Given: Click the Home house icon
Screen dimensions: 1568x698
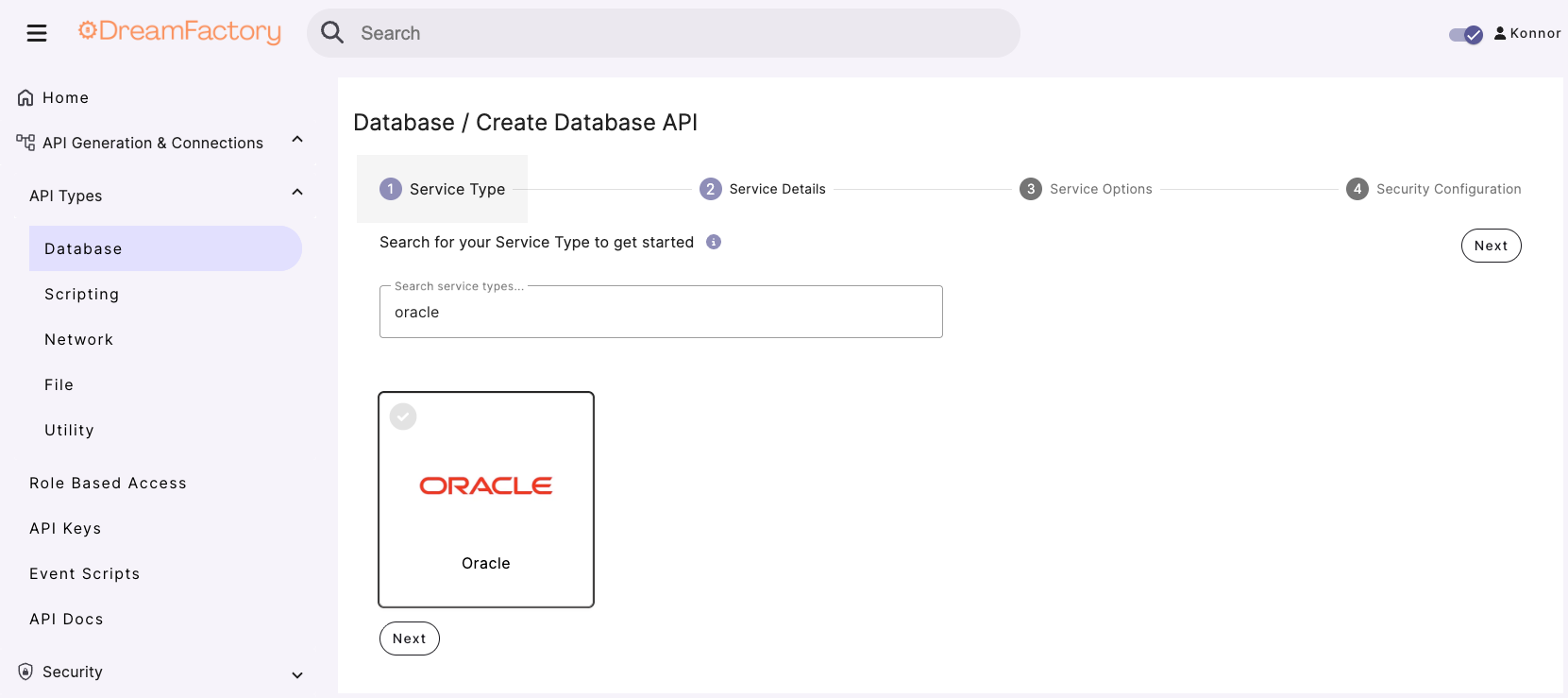Looking at the screenshot, I should tap(25, 98).
